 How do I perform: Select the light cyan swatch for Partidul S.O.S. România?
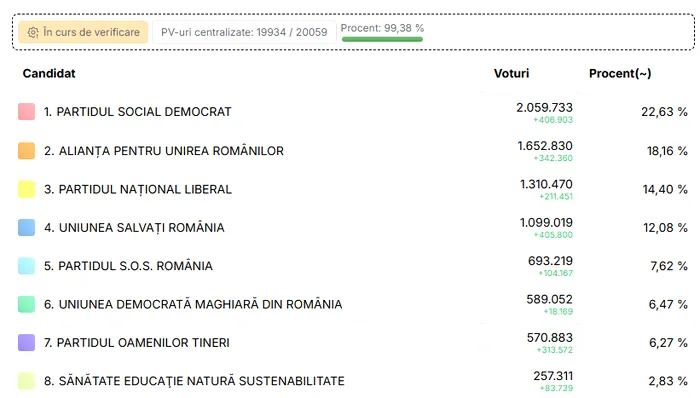tap(26, 266)
